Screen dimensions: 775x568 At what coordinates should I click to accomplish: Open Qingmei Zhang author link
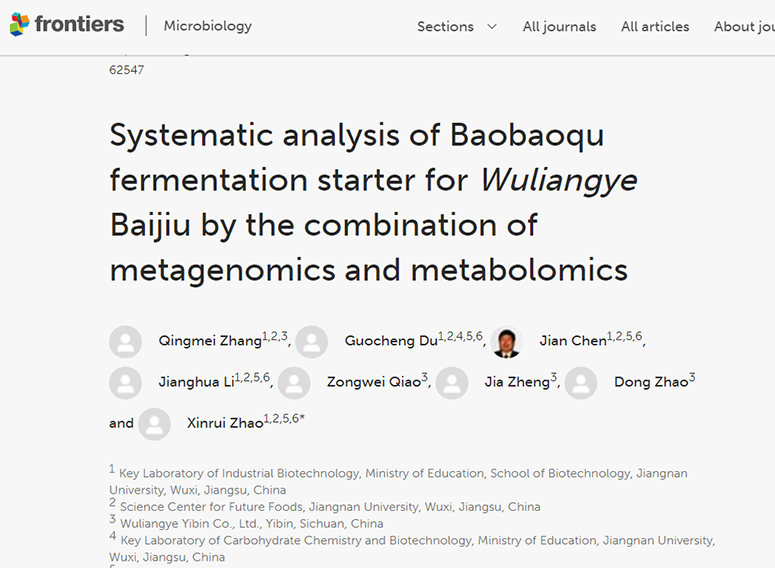[210, 341]
